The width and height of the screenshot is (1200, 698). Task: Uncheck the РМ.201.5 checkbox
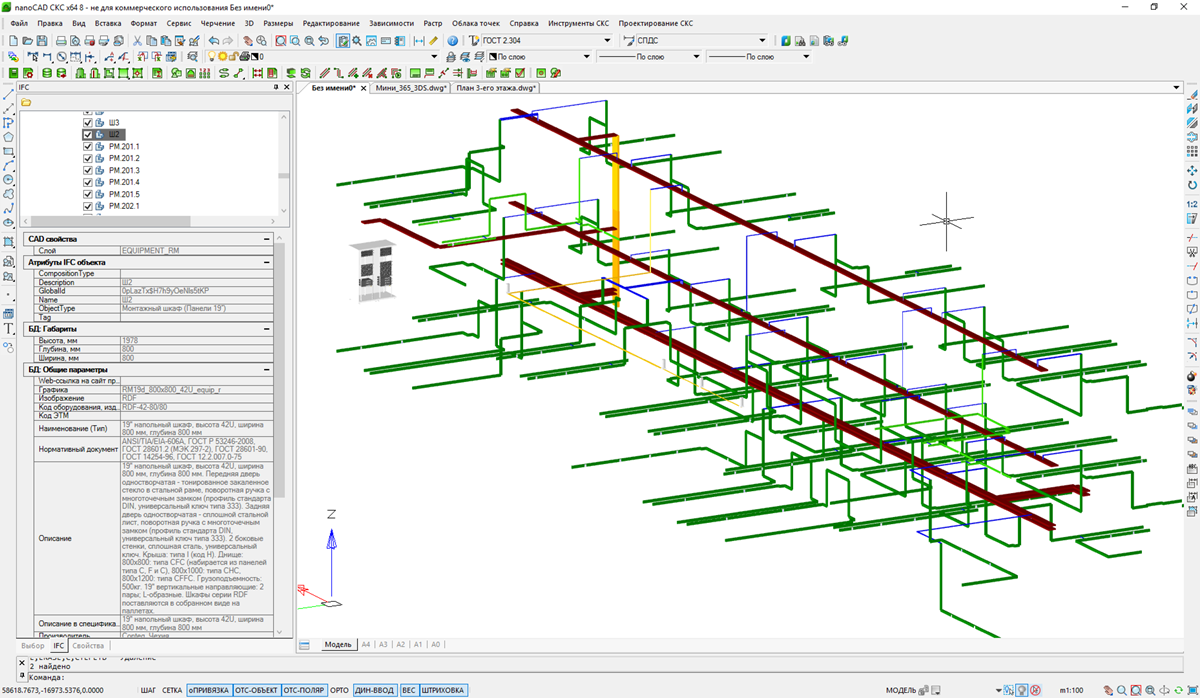point(88,194)
